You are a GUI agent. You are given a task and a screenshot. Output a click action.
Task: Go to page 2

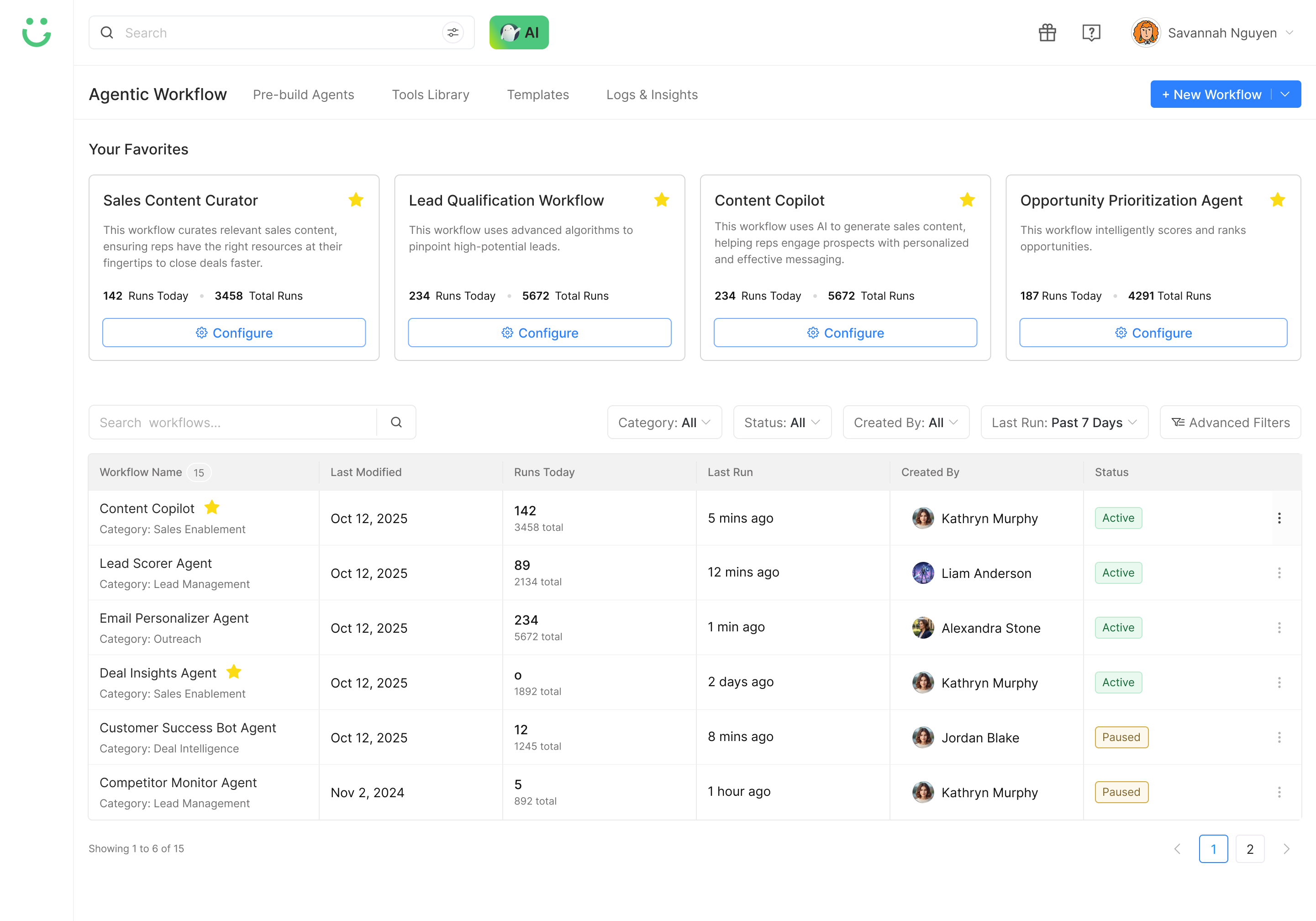click(1249, 848)
